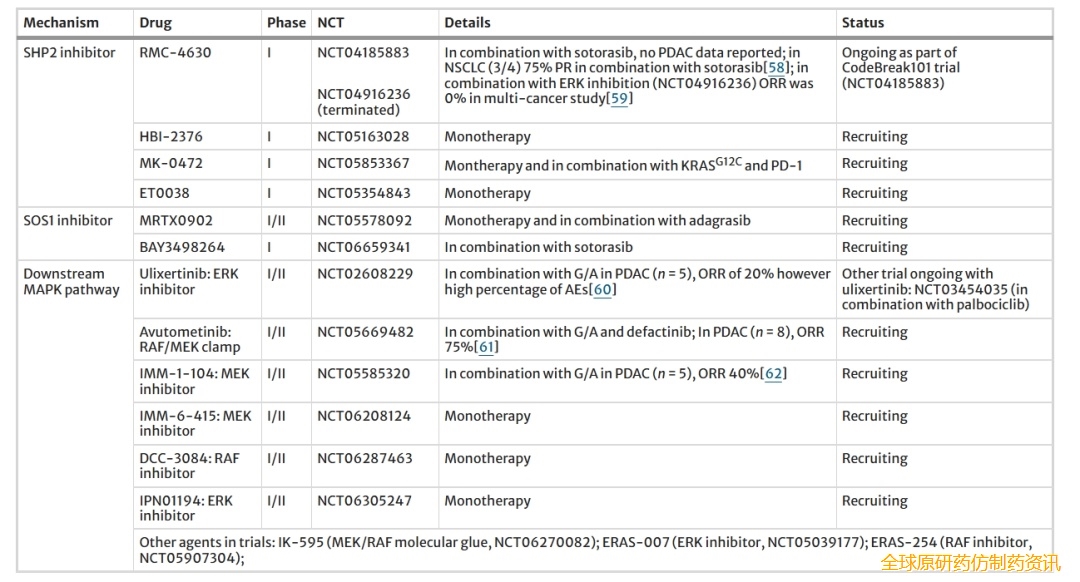Follow reference 61 in the avutometinib details
The width and height of the screenshot is (1080, 582).
488,347
